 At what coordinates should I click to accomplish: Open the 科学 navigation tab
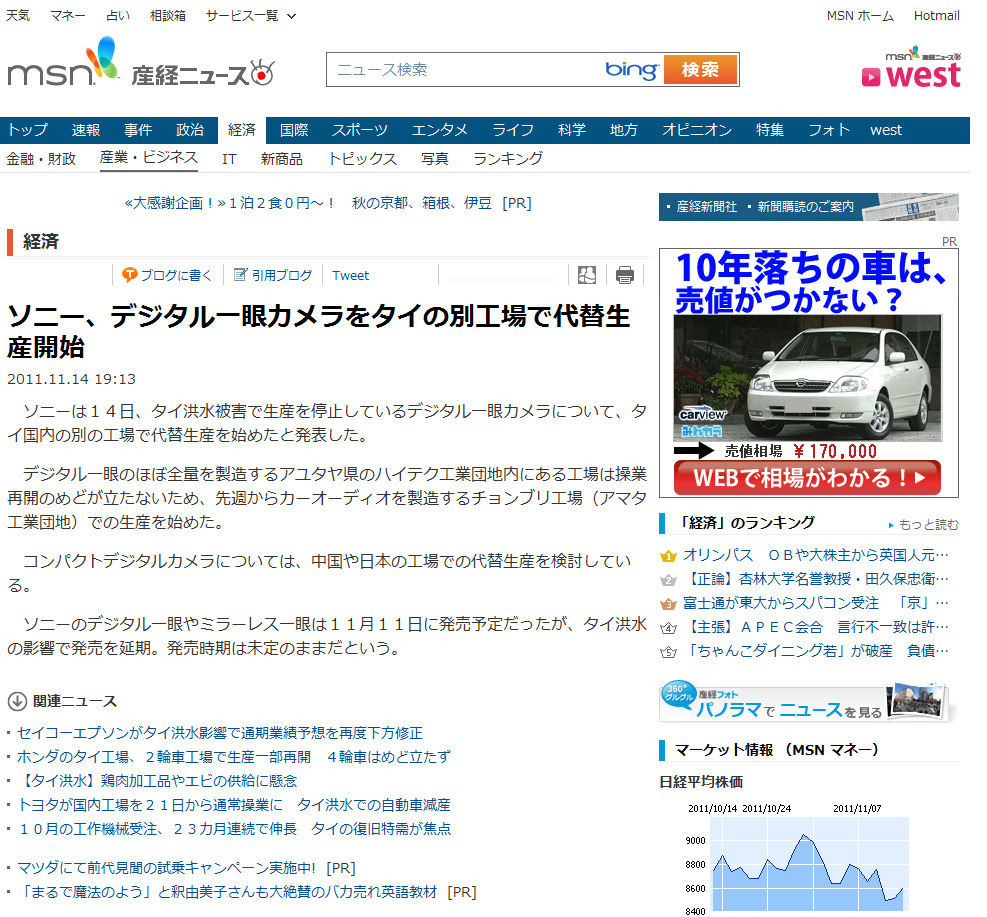[x=572, y=130]
